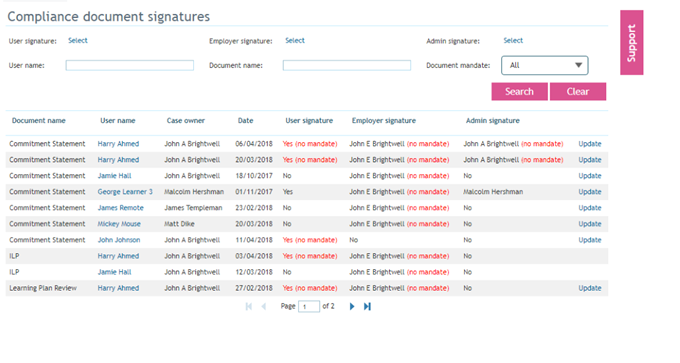Open user George Learner 3

pyautogui.click(x=125, y=192)
